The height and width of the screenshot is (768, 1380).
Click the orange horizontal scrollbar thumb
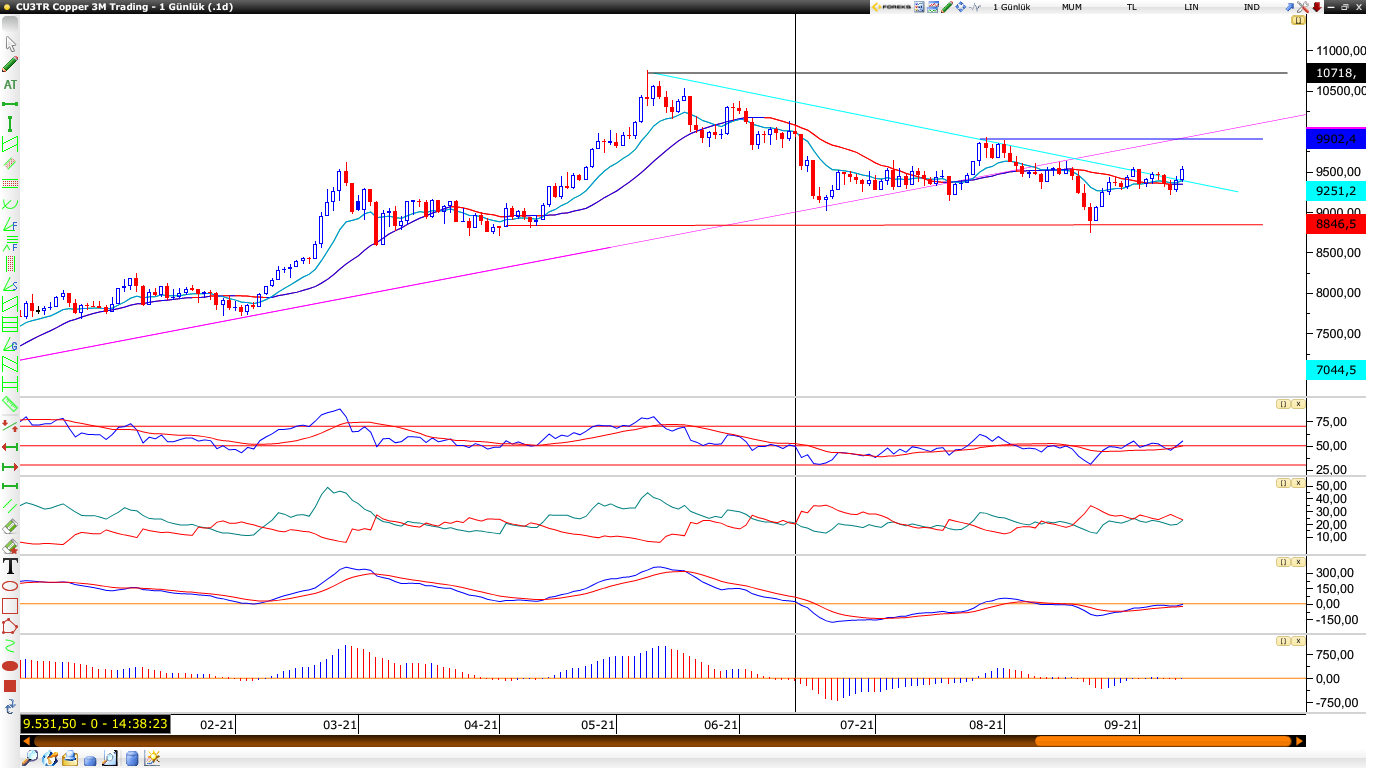[x=1162, y=741]
